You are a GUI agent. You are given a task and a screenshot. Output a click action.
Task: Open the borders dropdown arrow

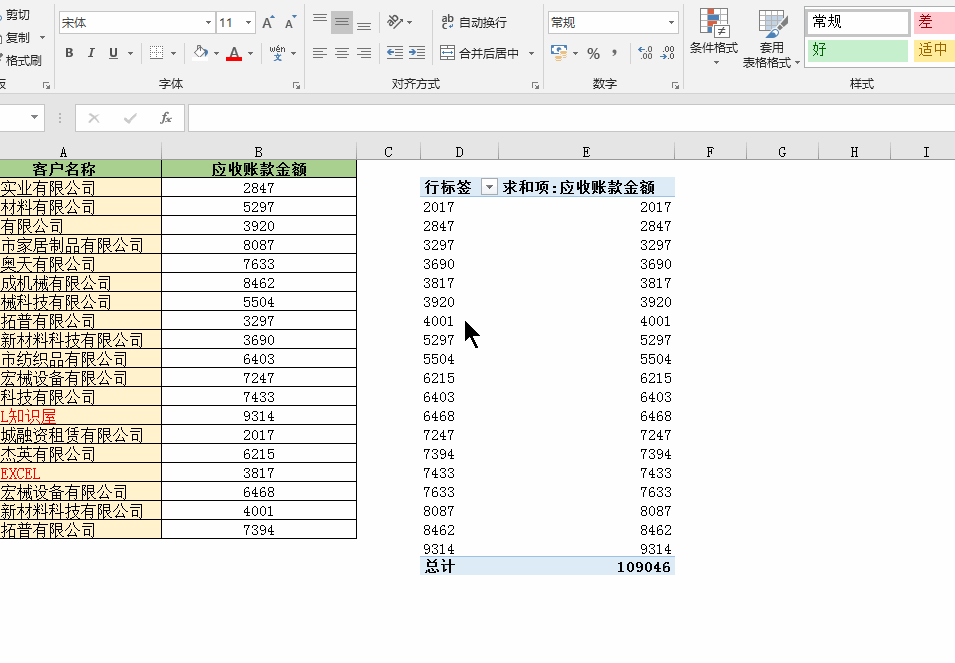click(173, 54)
